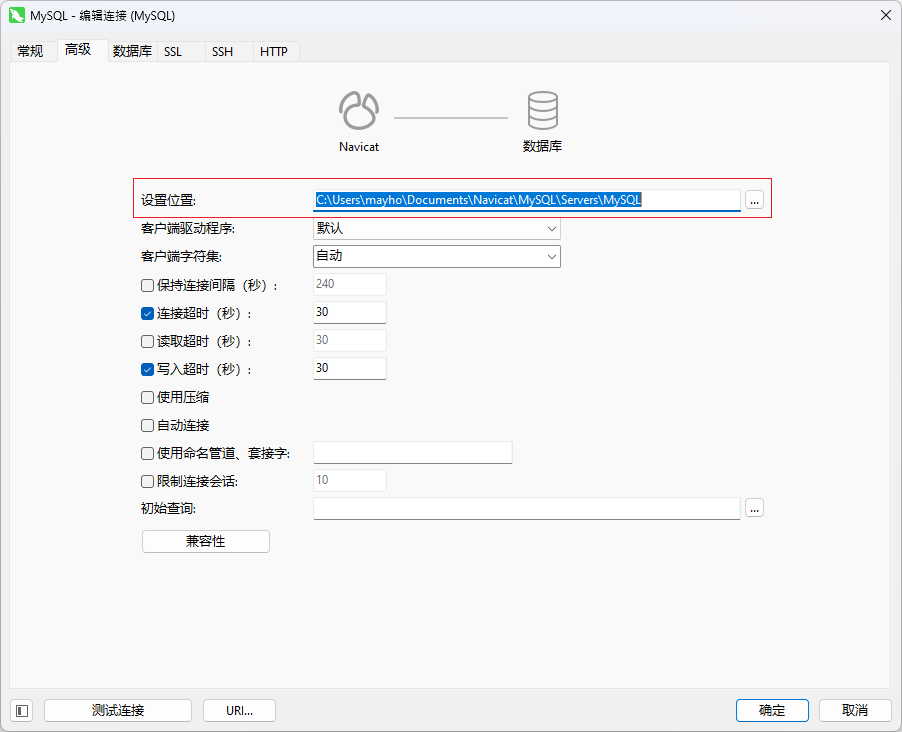Image resolution: width=902 pixels, height=732 pixels.
Task: Click the 初始查询 label text
Action: click(x=169, y=509)
